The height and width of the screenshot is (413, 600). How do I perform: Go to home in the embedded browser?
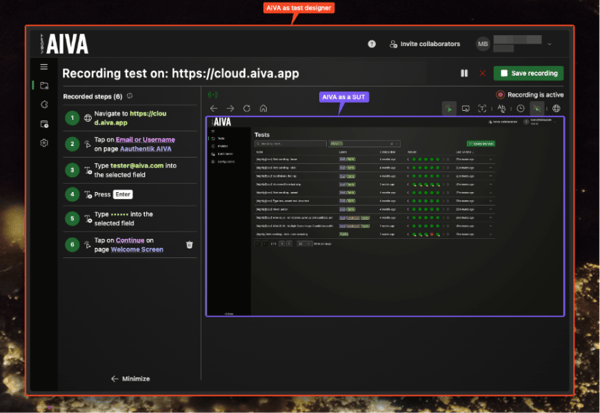click(x=262, y=108)
